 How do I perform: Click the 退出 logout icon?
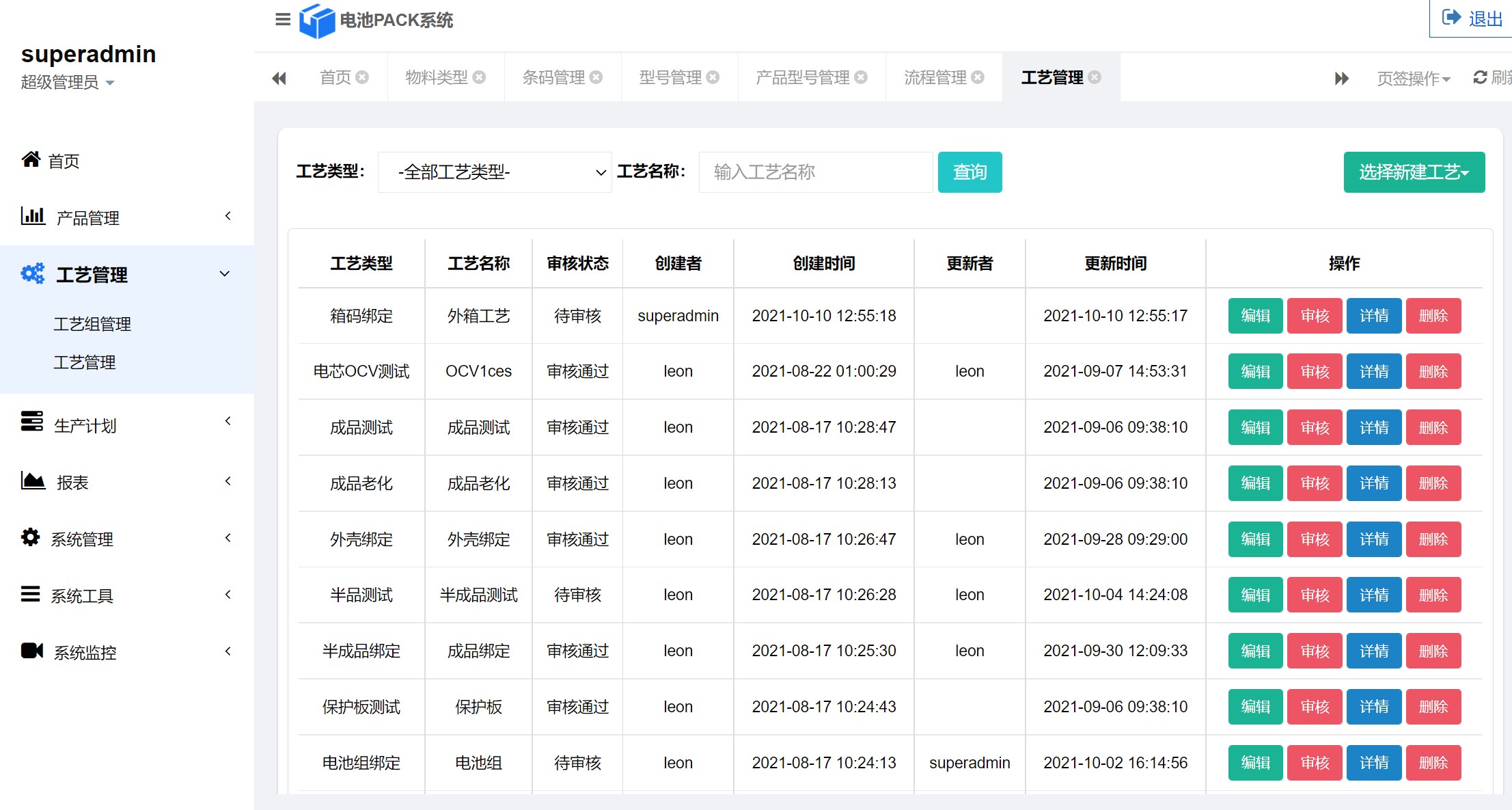(x=1451, y=18)
